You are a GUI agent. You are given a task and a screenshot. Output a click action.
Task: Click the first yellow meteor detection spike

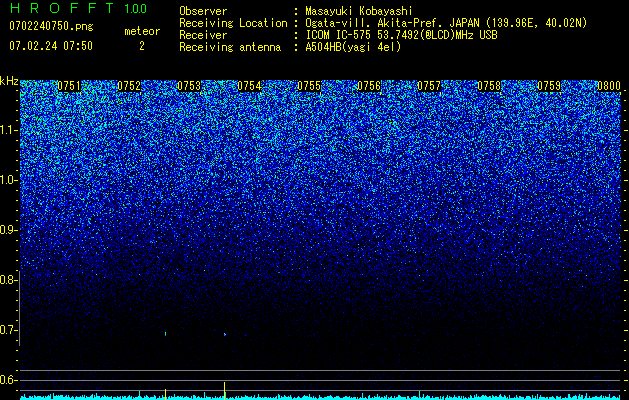(165, 394)
